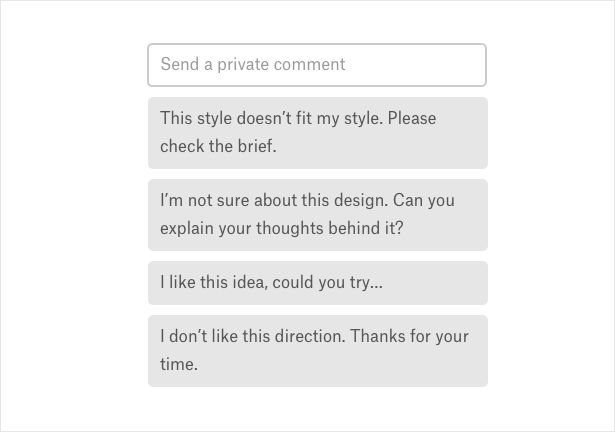Click the single-line 'could you try…' suggestion
615x432 pixels.
(317, 283)
